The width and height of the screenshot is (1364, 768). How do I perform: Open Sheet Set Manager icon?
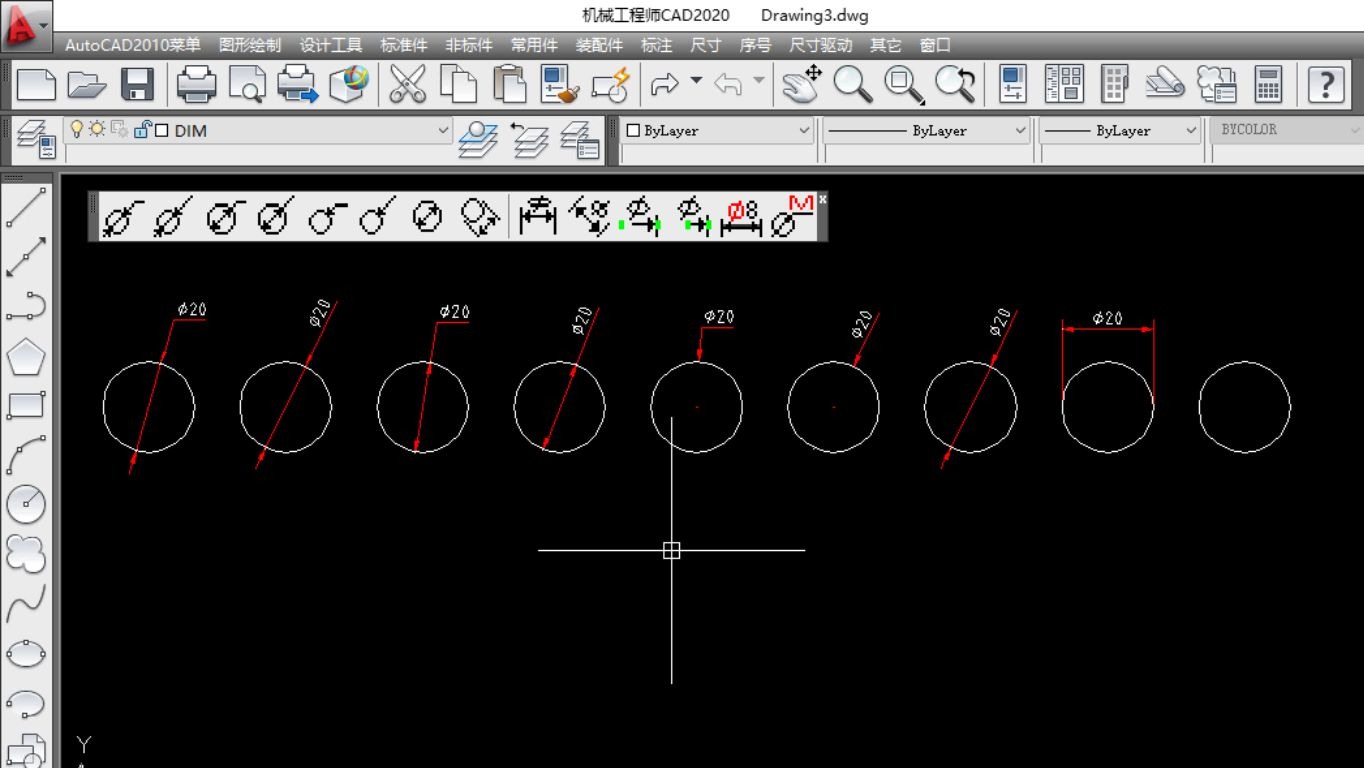coord(1165,84)
